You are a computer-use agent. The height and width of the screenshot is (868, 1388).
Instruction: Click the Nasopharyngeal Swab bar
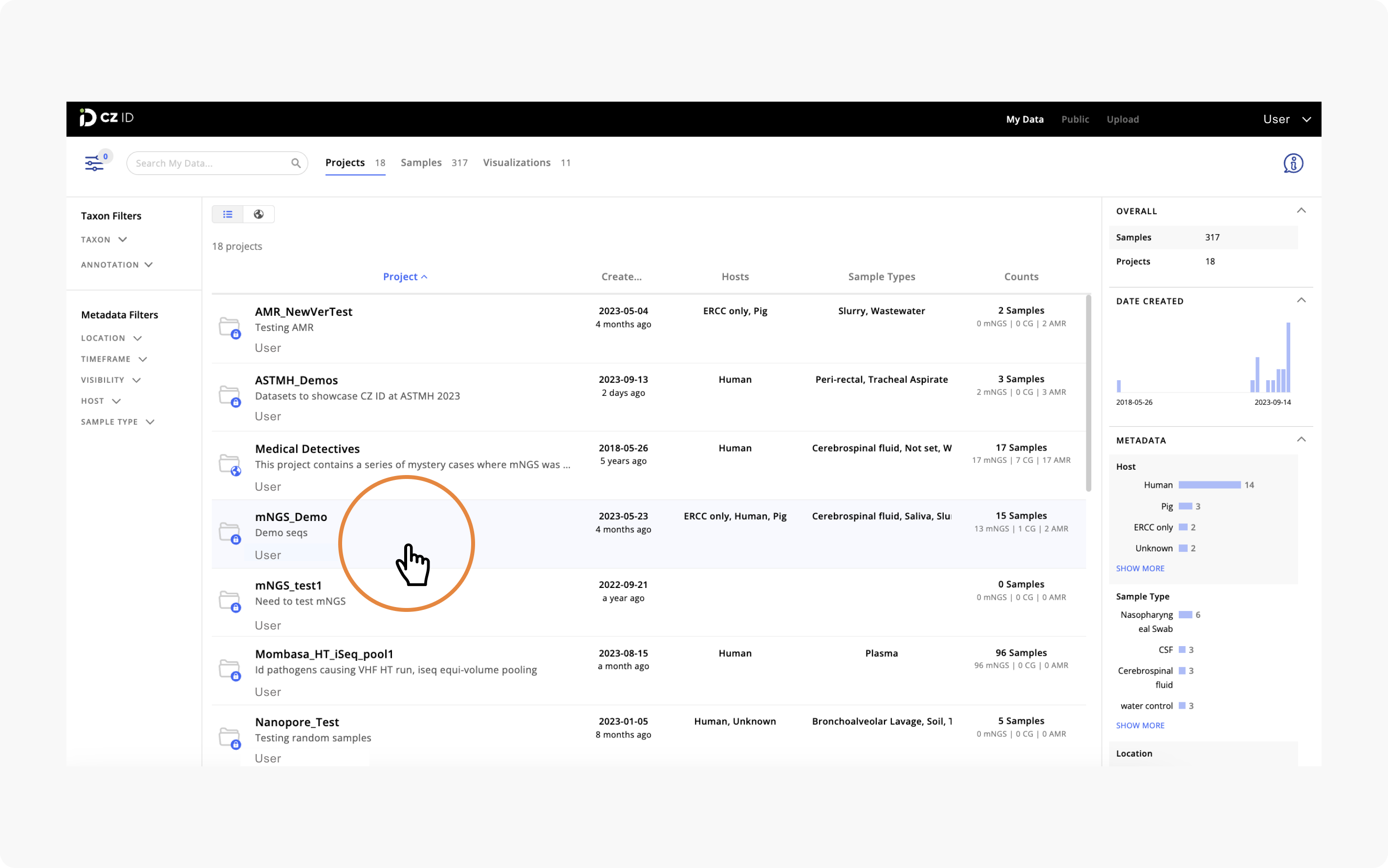pos(1185,615)
